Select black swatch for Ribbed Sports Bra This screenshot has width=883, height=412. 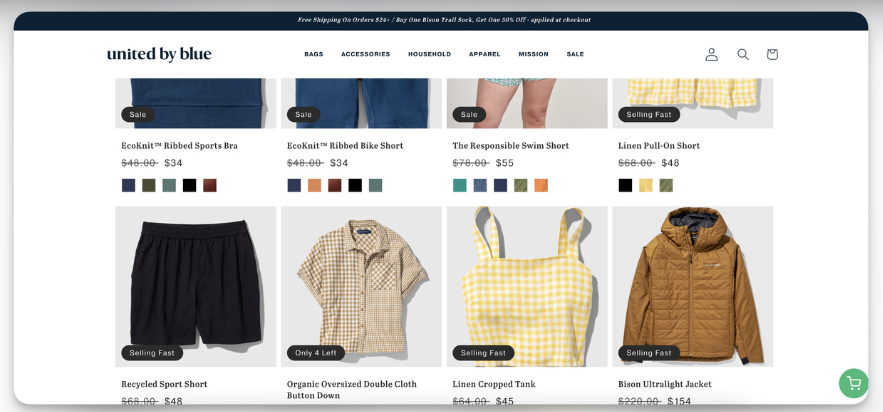[189, 185]
